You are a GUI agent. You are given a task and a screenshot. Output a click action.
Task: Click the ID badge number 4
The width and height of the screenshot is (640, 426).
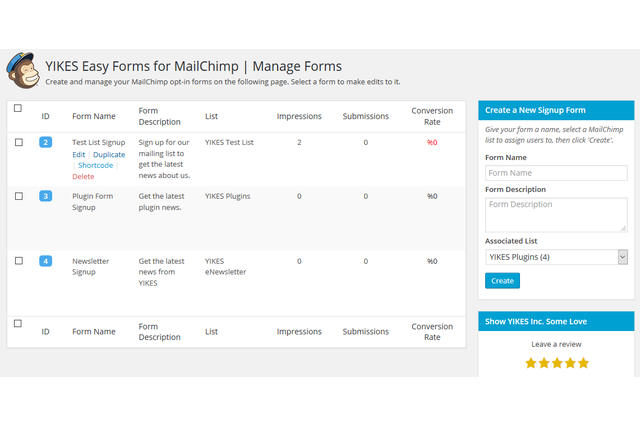point(45,261)
